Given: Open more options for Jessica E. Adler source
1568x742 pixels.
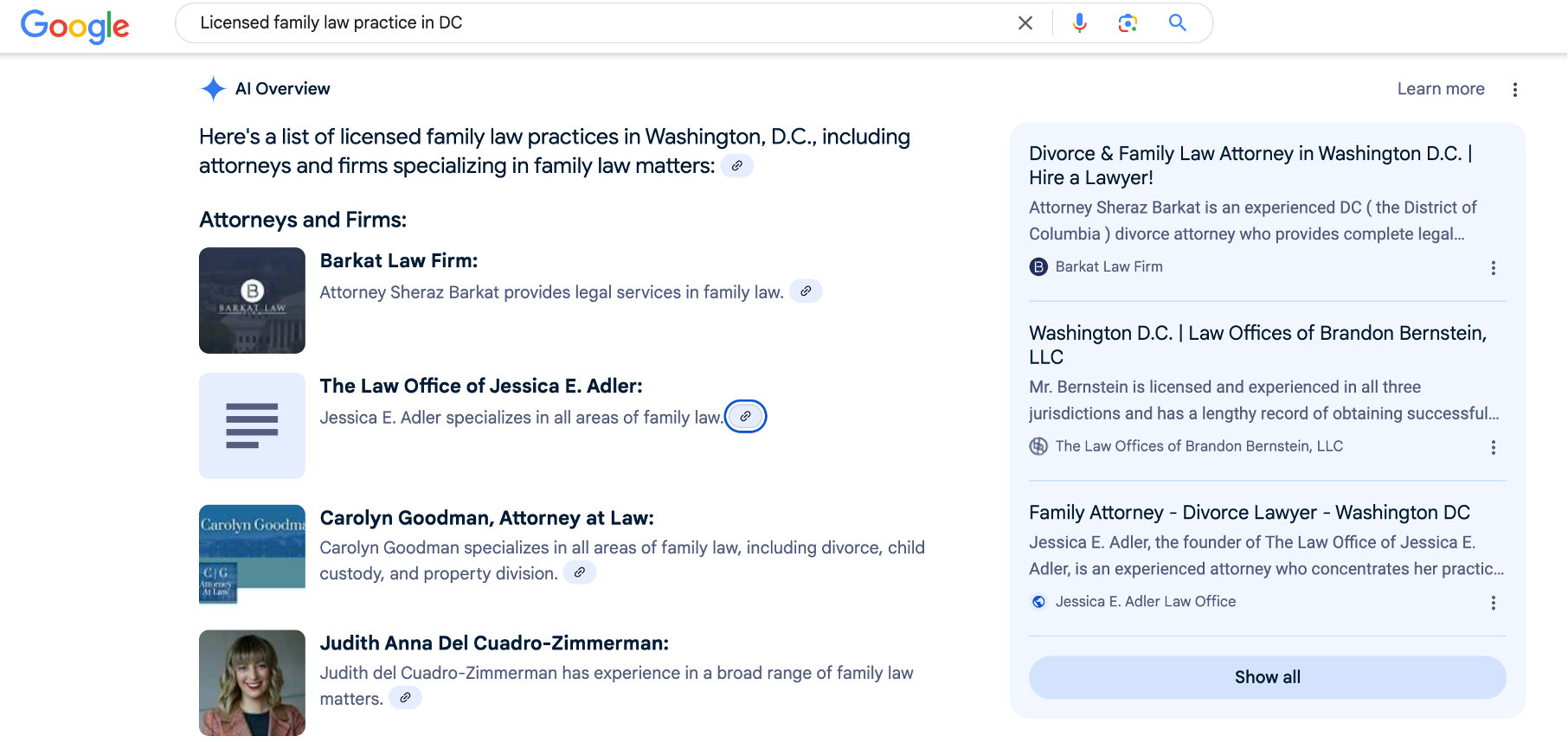Looking at the screenshot, I should point(1494,603).
